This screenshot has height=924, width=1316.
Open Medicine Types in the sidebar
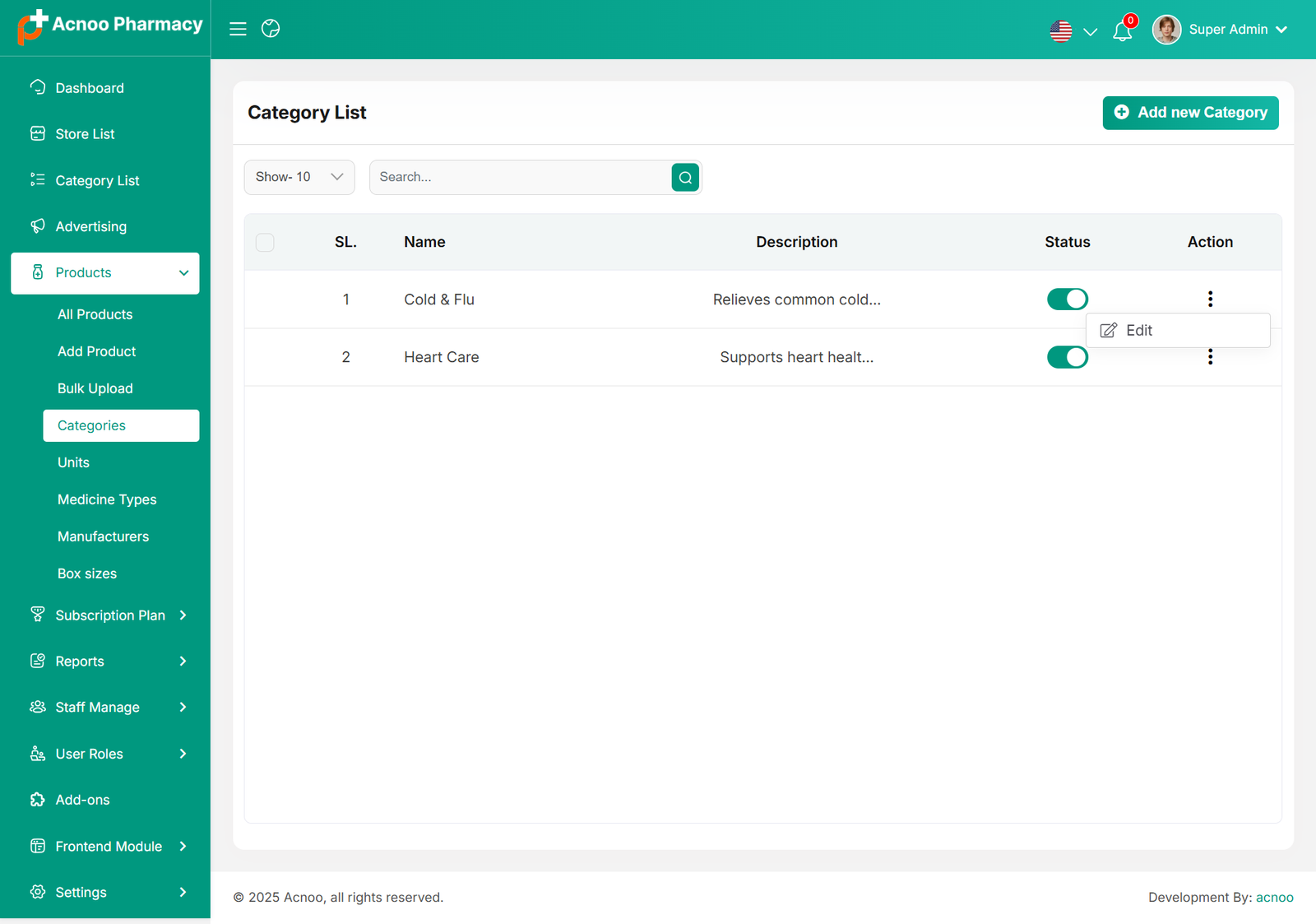pyautogui.click(x=107, y=499)
